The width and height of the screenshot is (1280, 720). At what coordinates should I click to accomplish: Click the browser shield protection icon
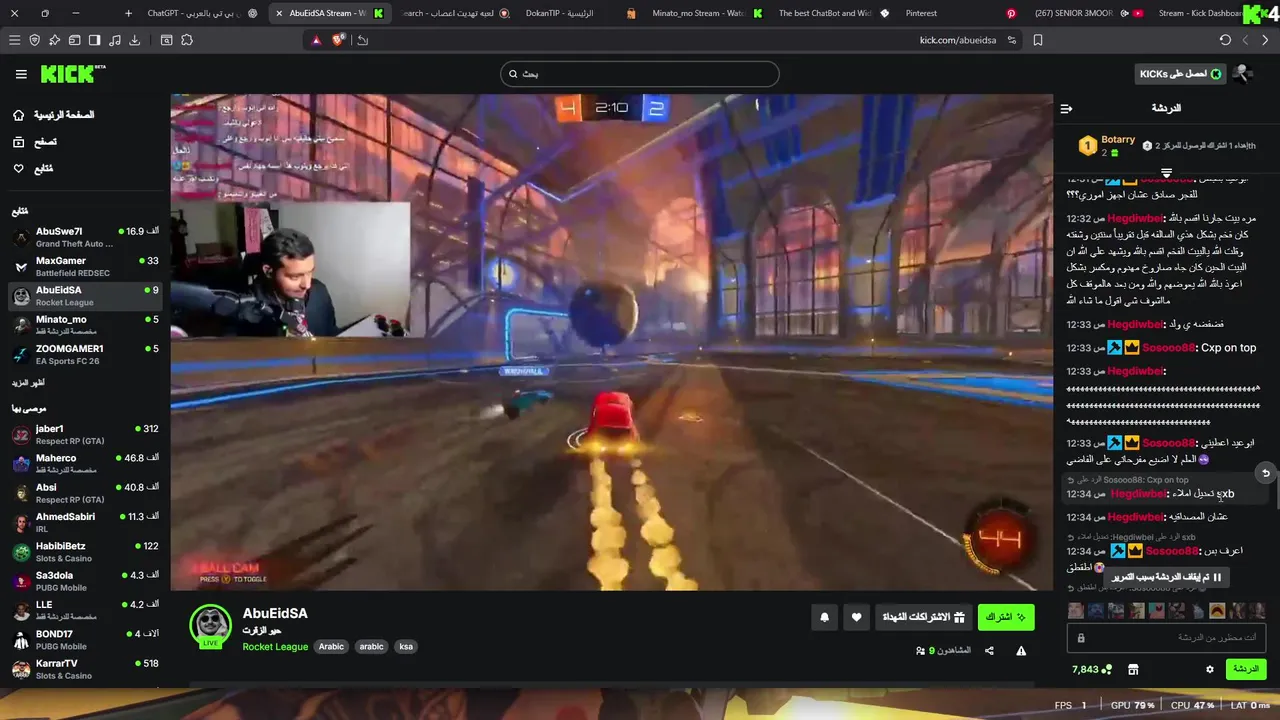pyautogui.click(x=35, y=40)
